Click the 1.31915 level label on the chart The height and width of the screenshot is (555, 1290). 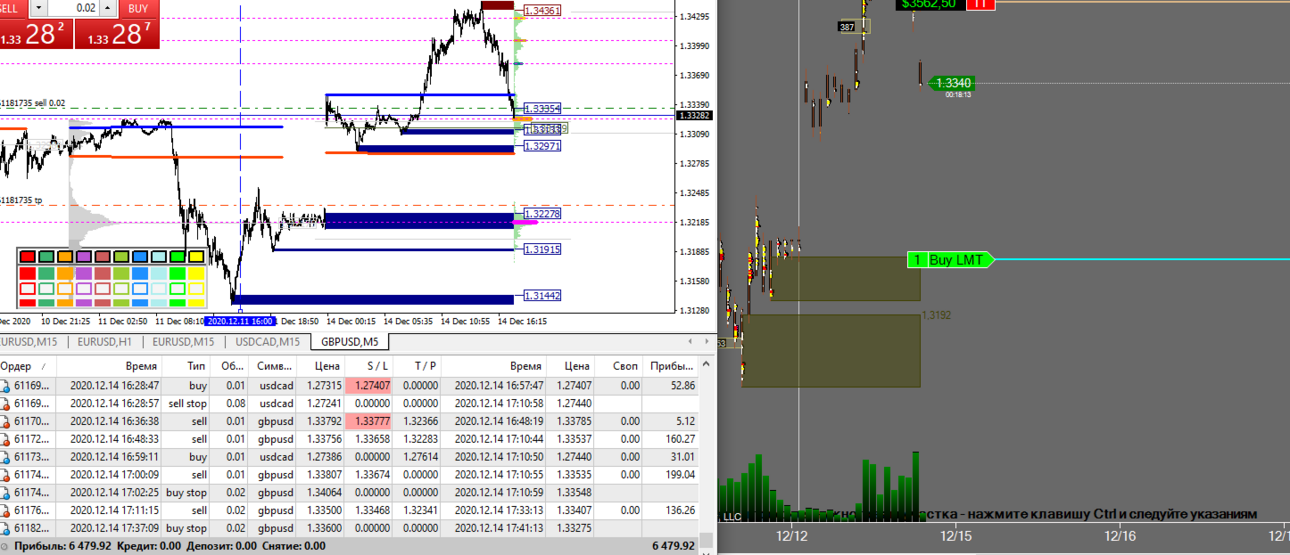click(542, 249)
